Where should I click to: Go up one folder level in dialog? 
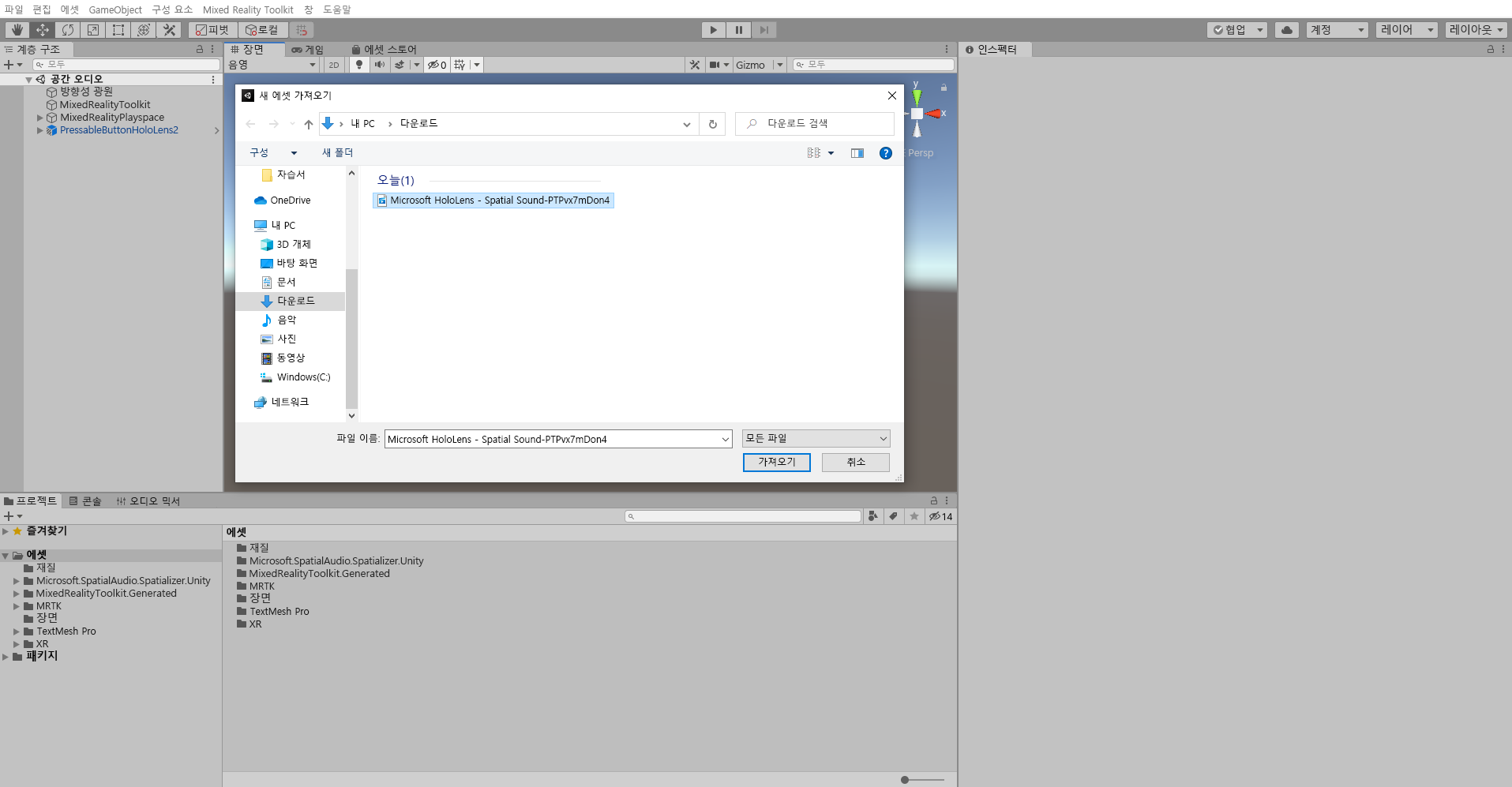click(x=309, y=124)
